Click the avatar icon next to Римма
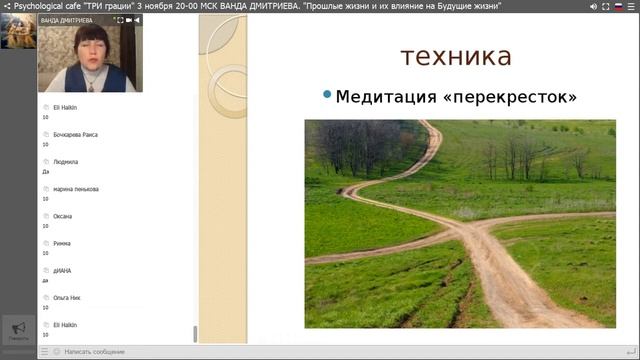 click(46, 243)
